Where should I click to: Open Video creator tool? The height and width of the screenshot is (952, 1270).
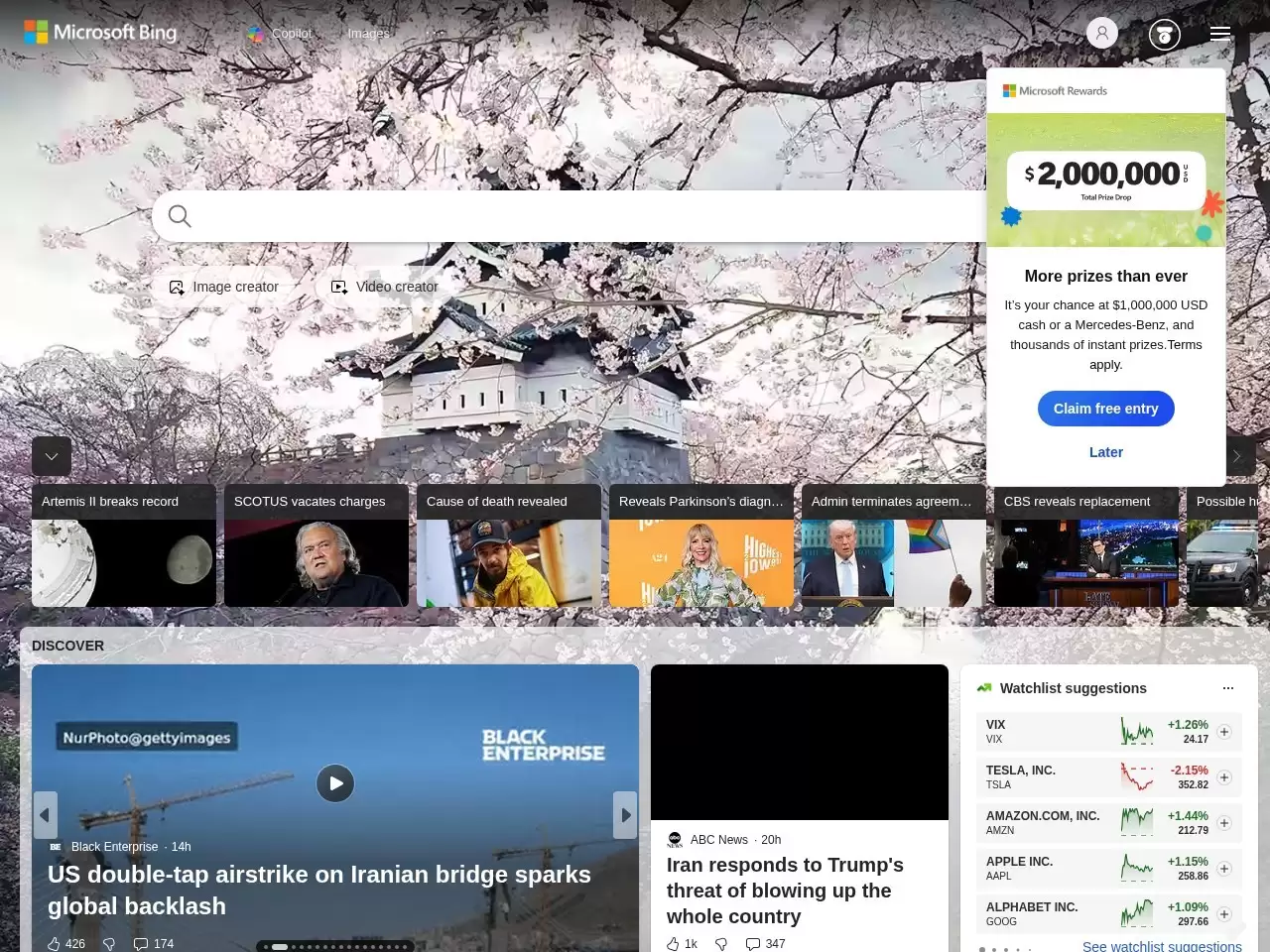(384, 287)
